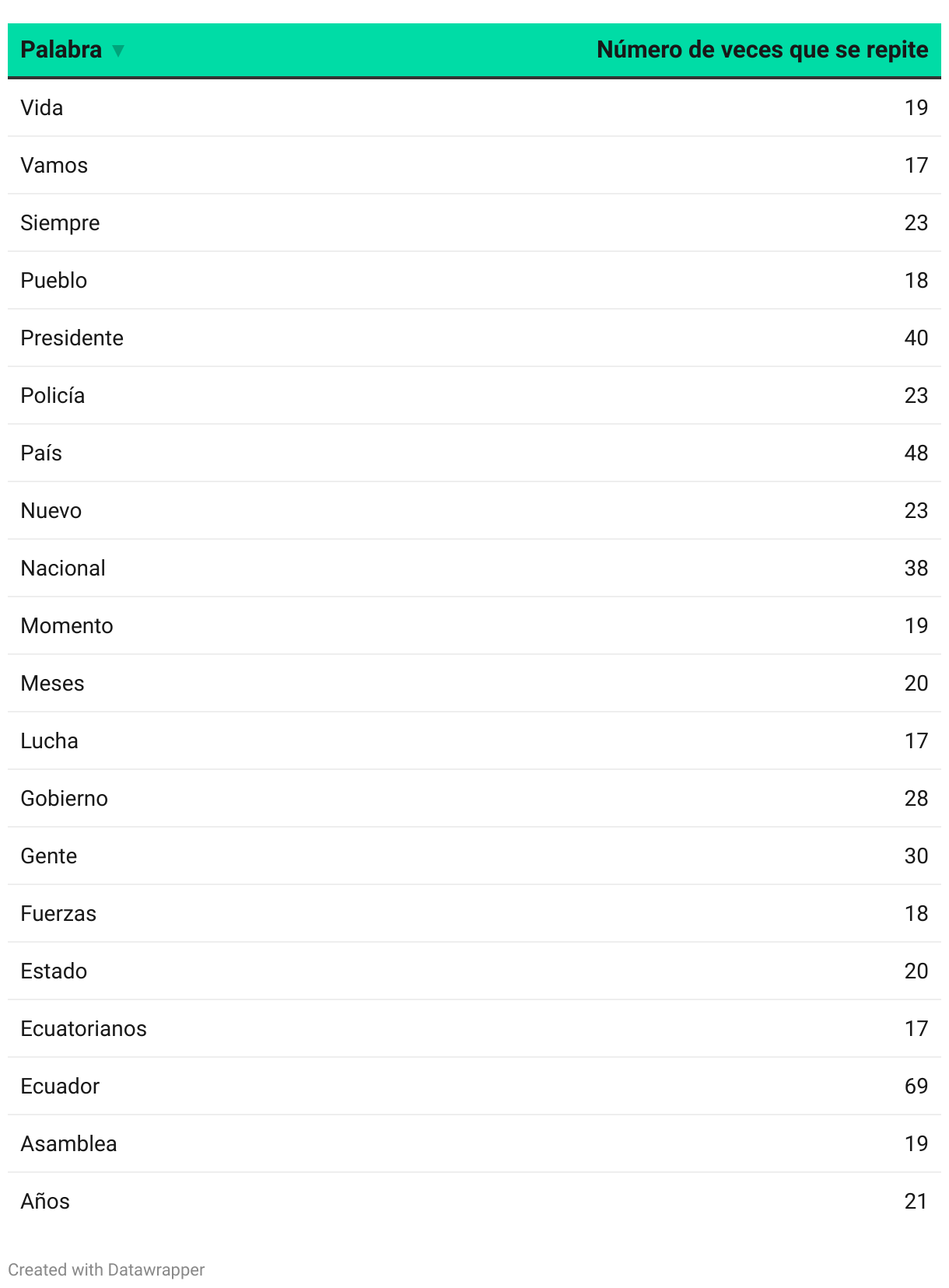The image size is (949, 1288).
Task: Click the Presidente row
Action: (x=474, y=338)
